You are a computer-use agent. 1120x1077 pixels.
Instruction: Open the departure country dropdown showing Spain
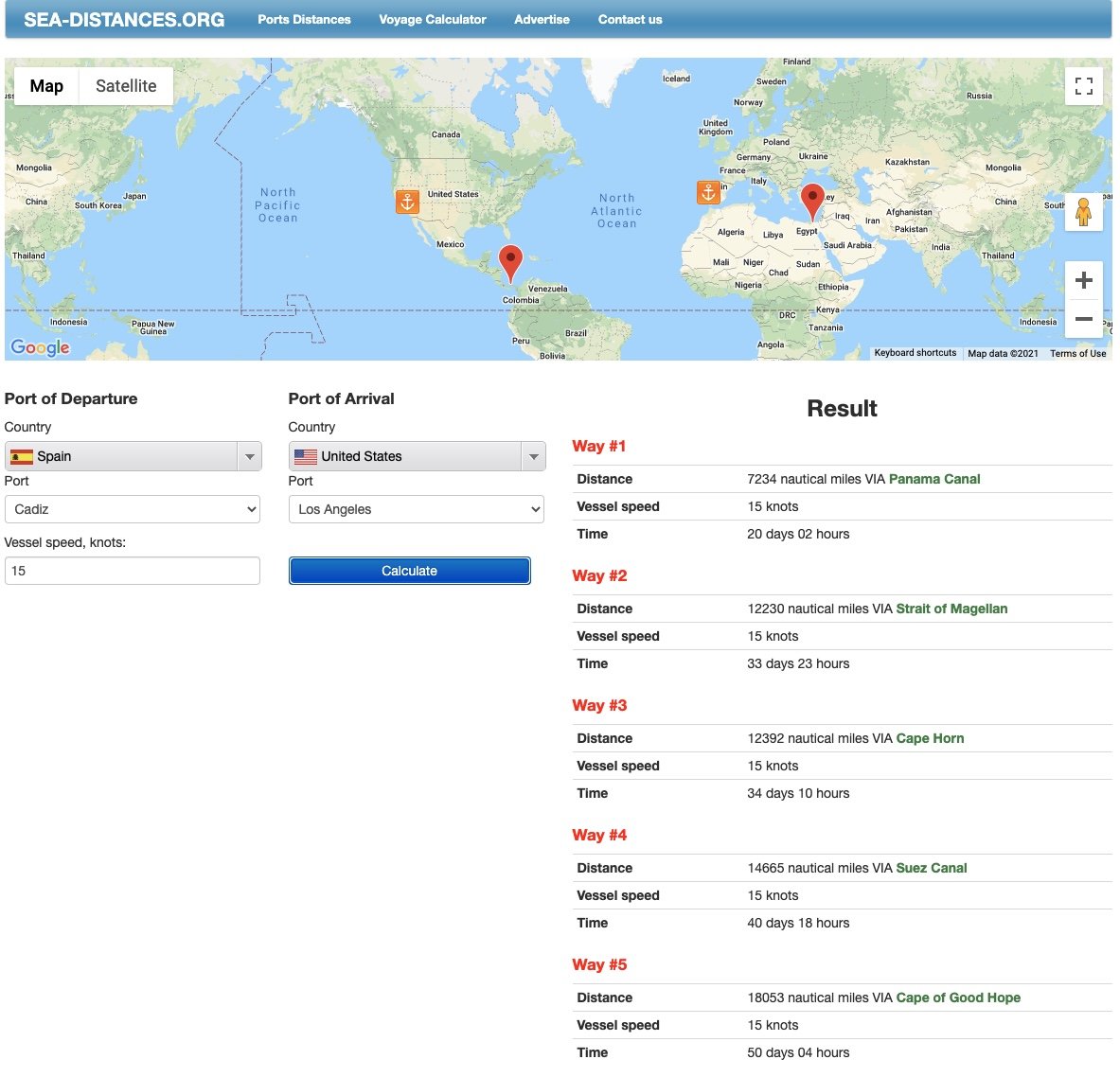133,456
